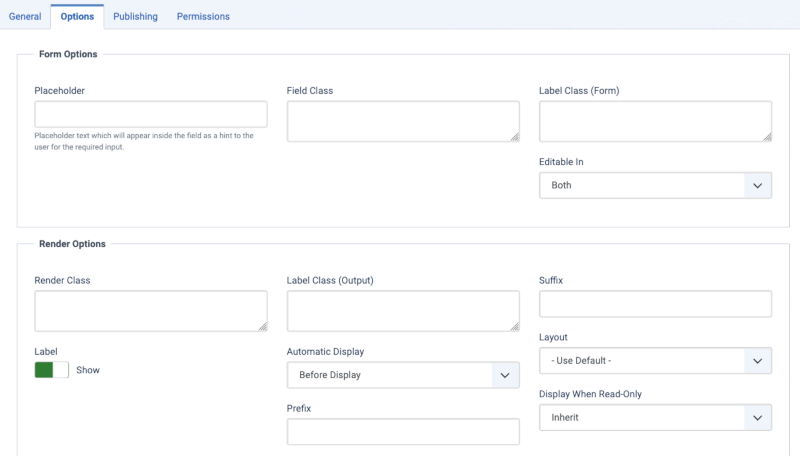Viewport: 800px width, 456px height.
Task: Expand the Layout dropdown
Action: click(655, 360)
